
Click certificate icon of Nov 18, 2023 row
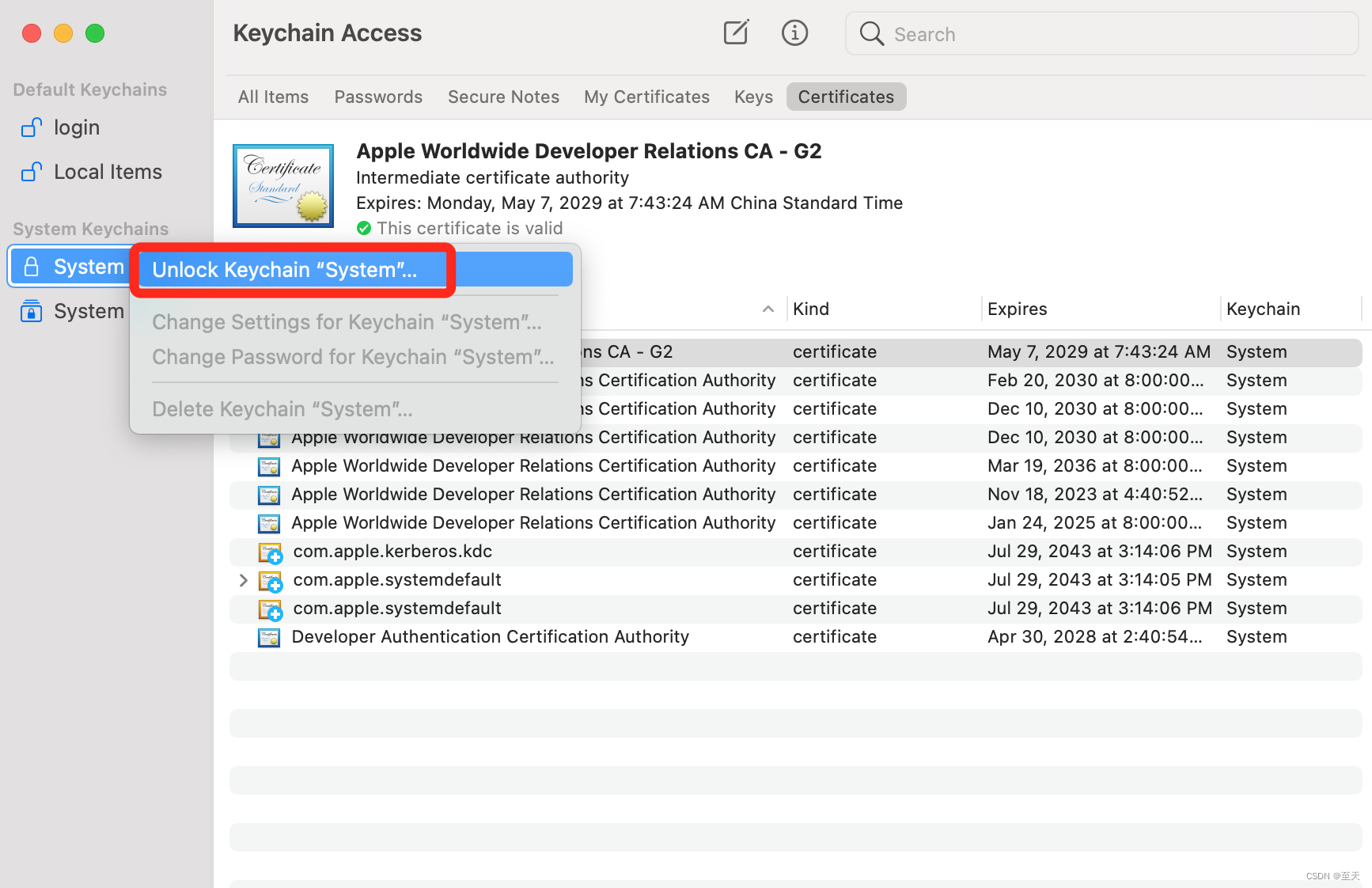[x=269, y=495]
